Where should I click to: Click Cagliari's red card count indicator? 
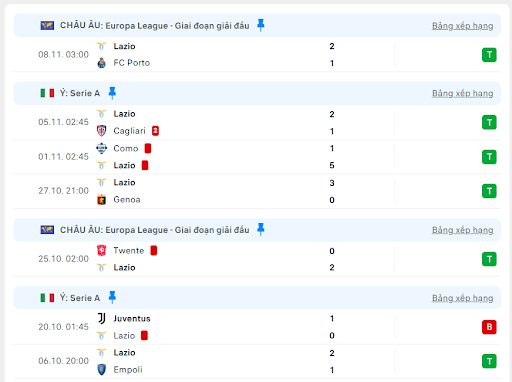click(x=155, y=131)
